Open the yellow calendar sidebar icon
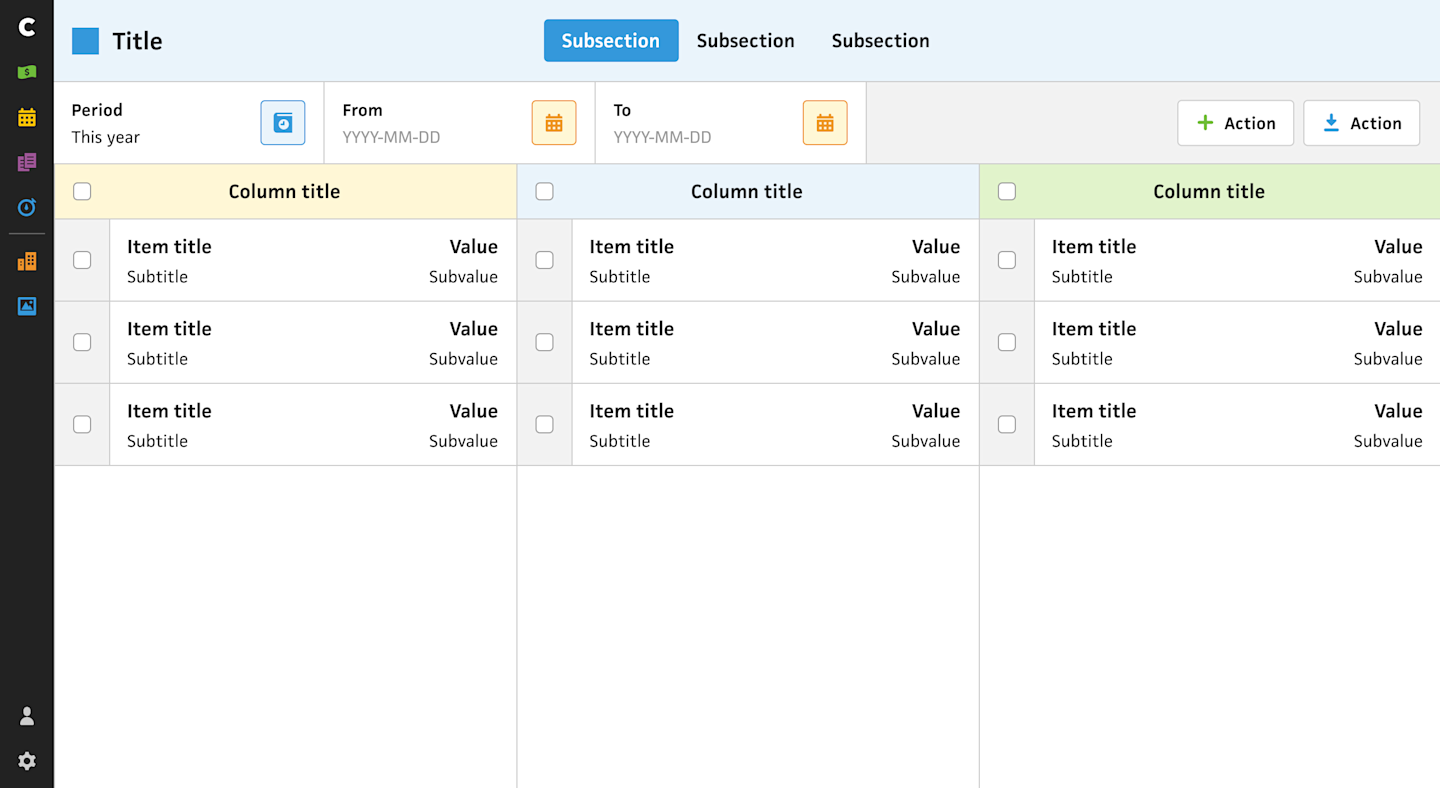1440x788 pixels. pos(27,117)
